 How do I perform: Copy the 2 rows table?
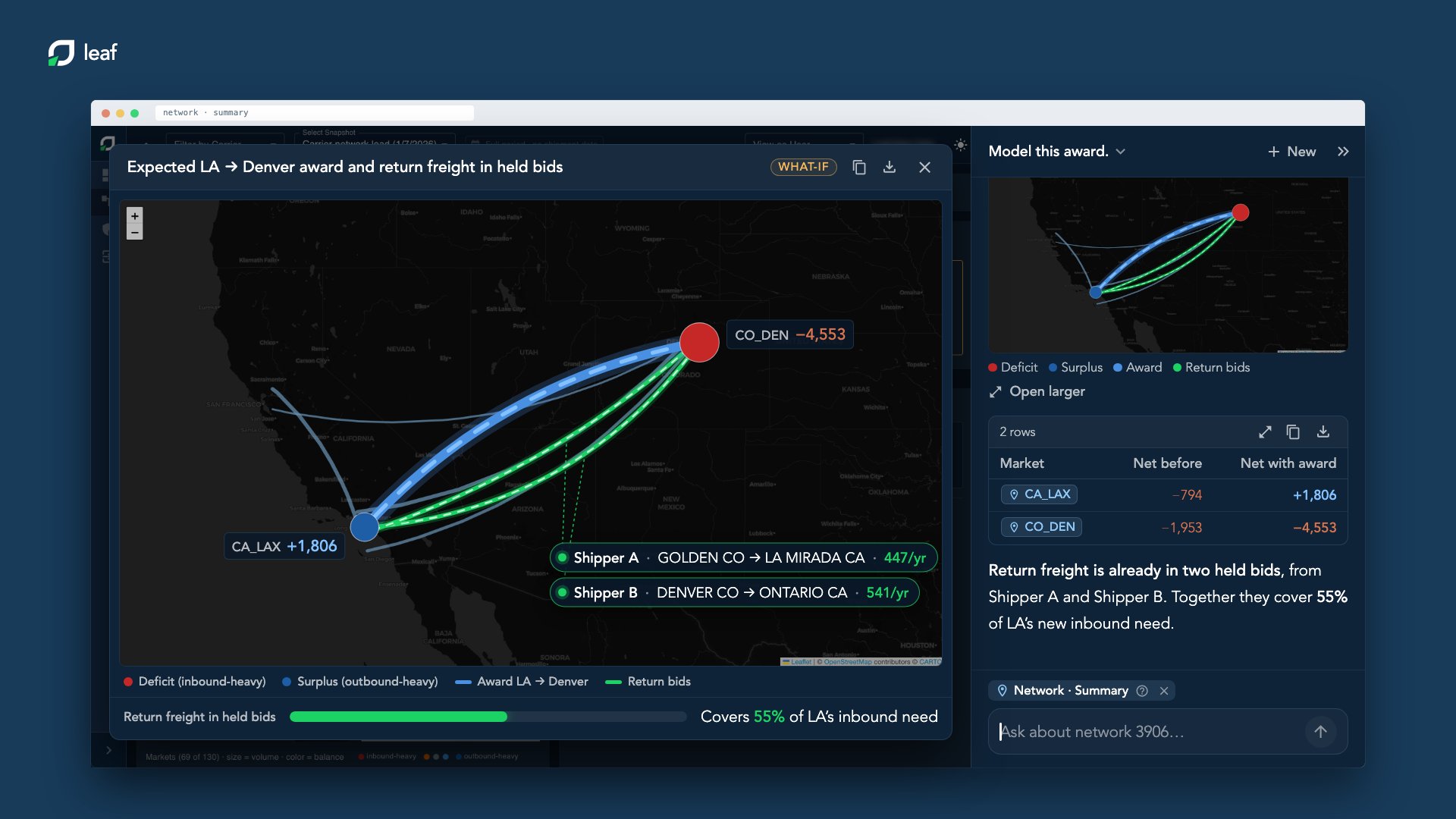point(1293,431)
